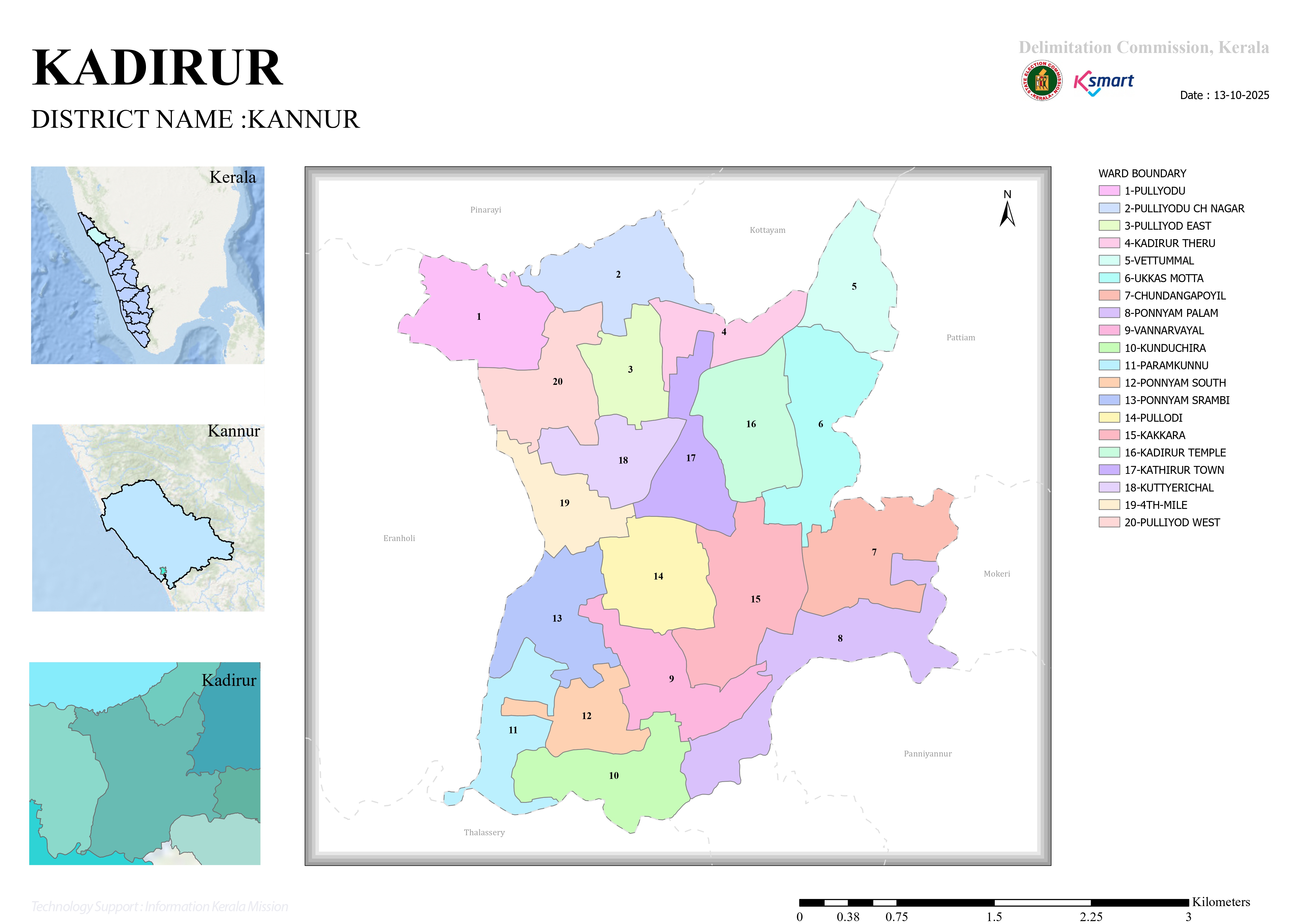Click ward number 12 on the map
This screenshot has width=1307, height=924.
(586, 716)
